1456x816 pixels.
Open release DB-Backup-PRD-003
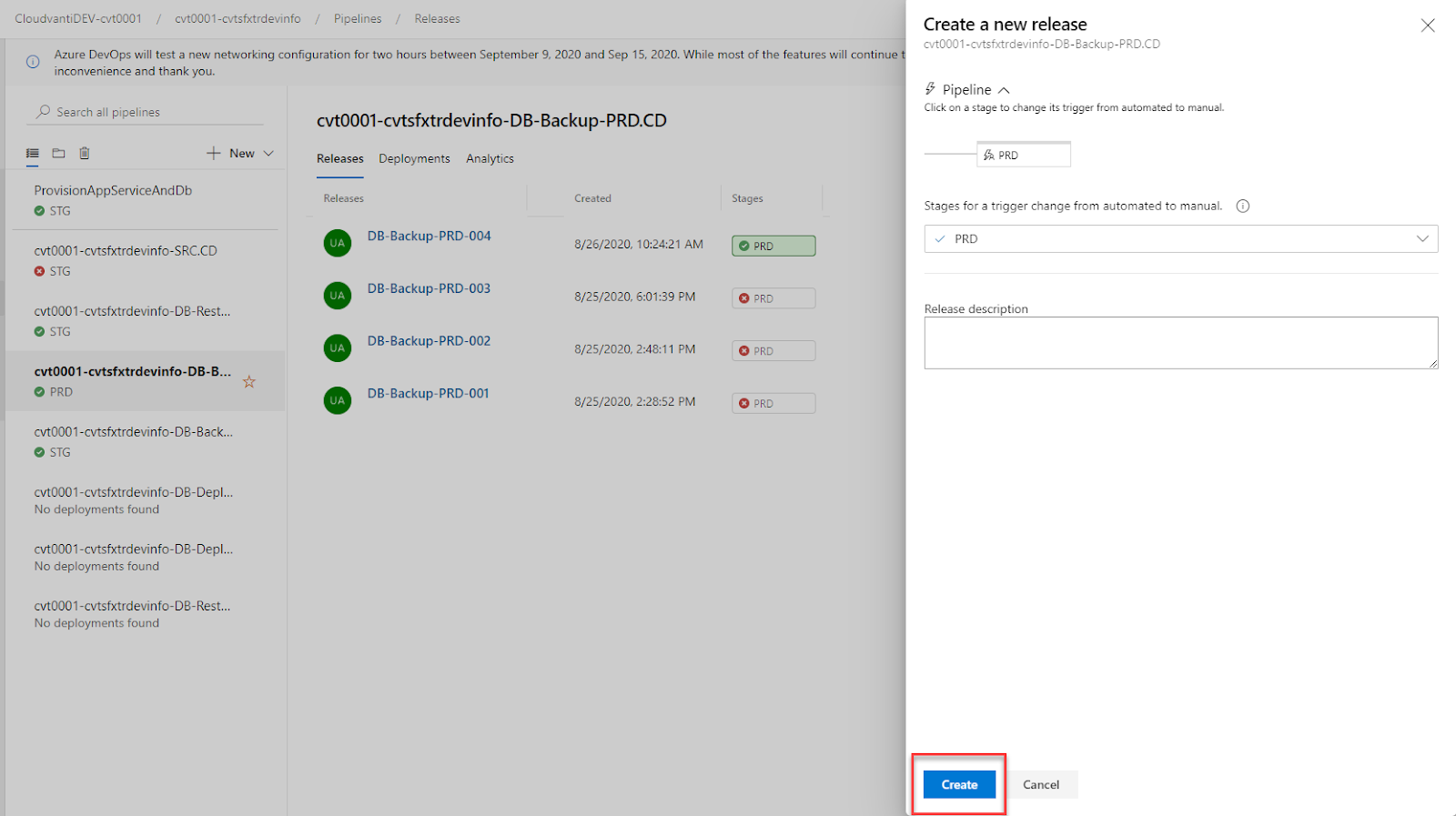pyautogui.click(x=429, y=288)
